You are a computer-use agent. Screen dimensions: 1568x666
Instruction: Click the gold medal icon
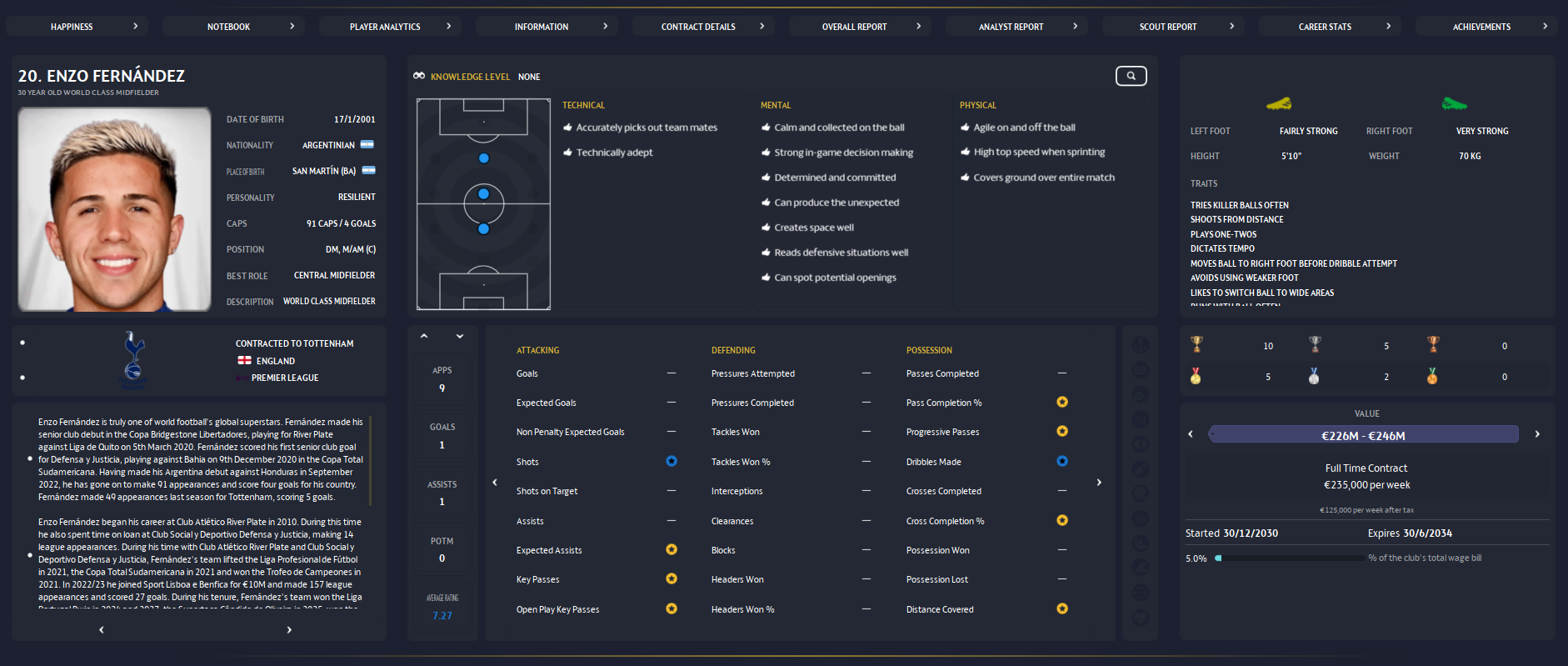[x=1196, y=376]
